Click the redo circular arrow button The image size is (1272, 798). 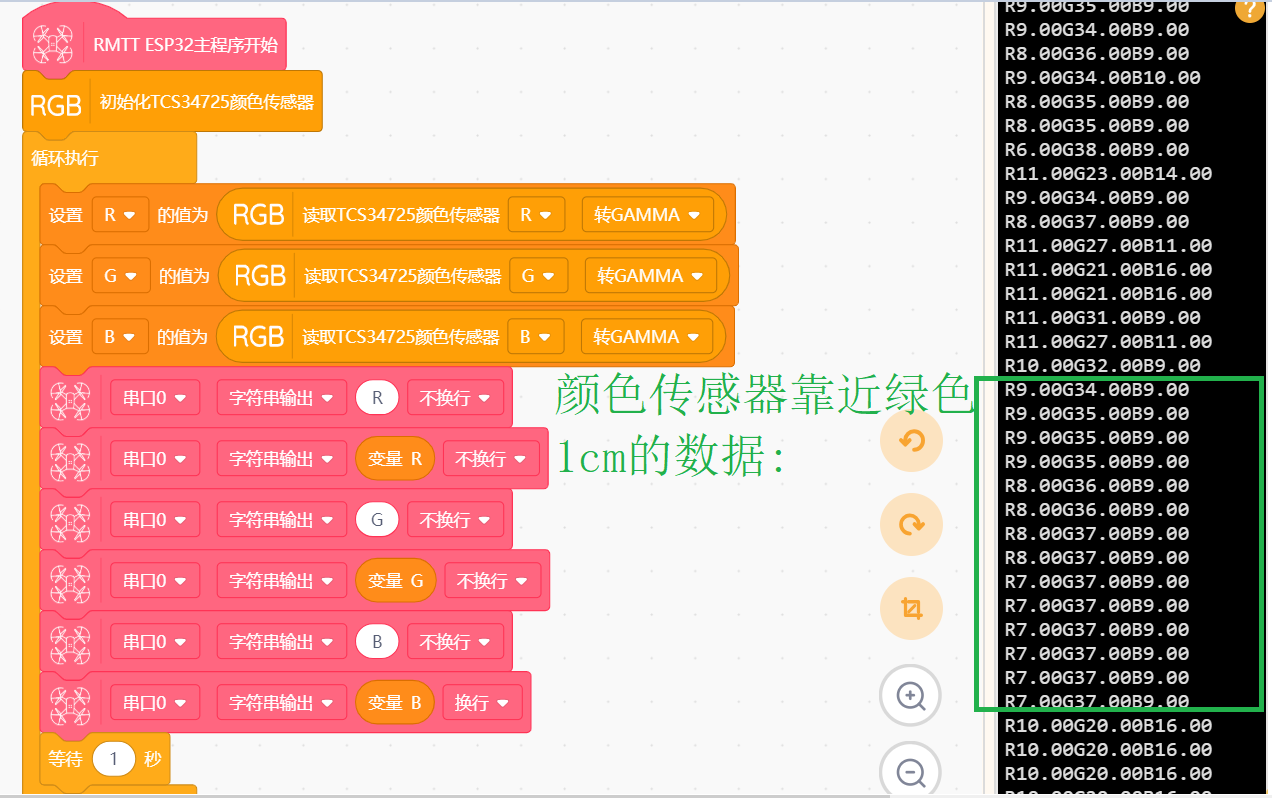pyautogui.click(x=911, y=524)
